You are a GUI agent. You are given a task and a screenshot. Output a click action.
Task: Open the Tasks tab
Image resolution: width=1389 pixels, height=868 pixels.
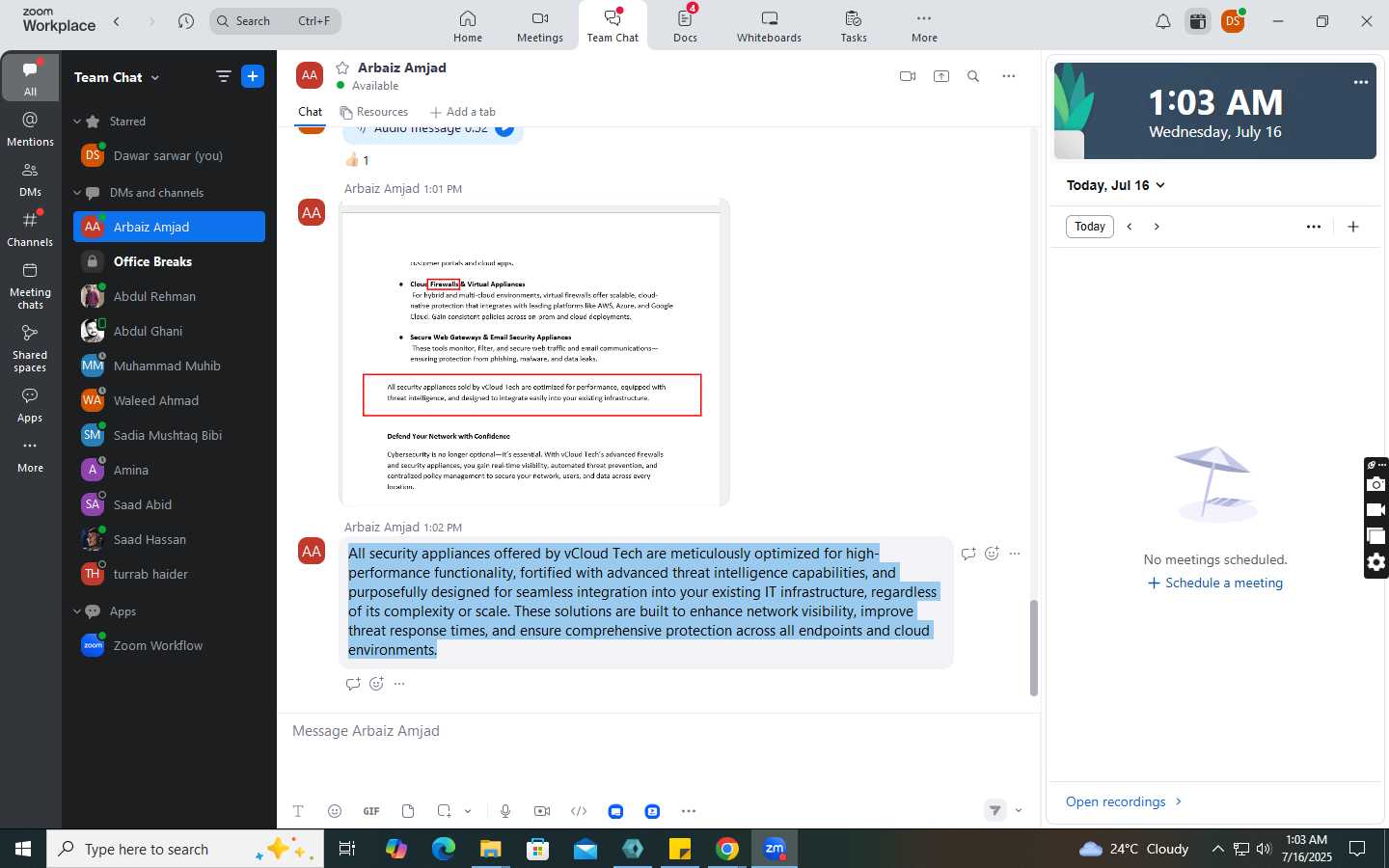tap(854, 26)
